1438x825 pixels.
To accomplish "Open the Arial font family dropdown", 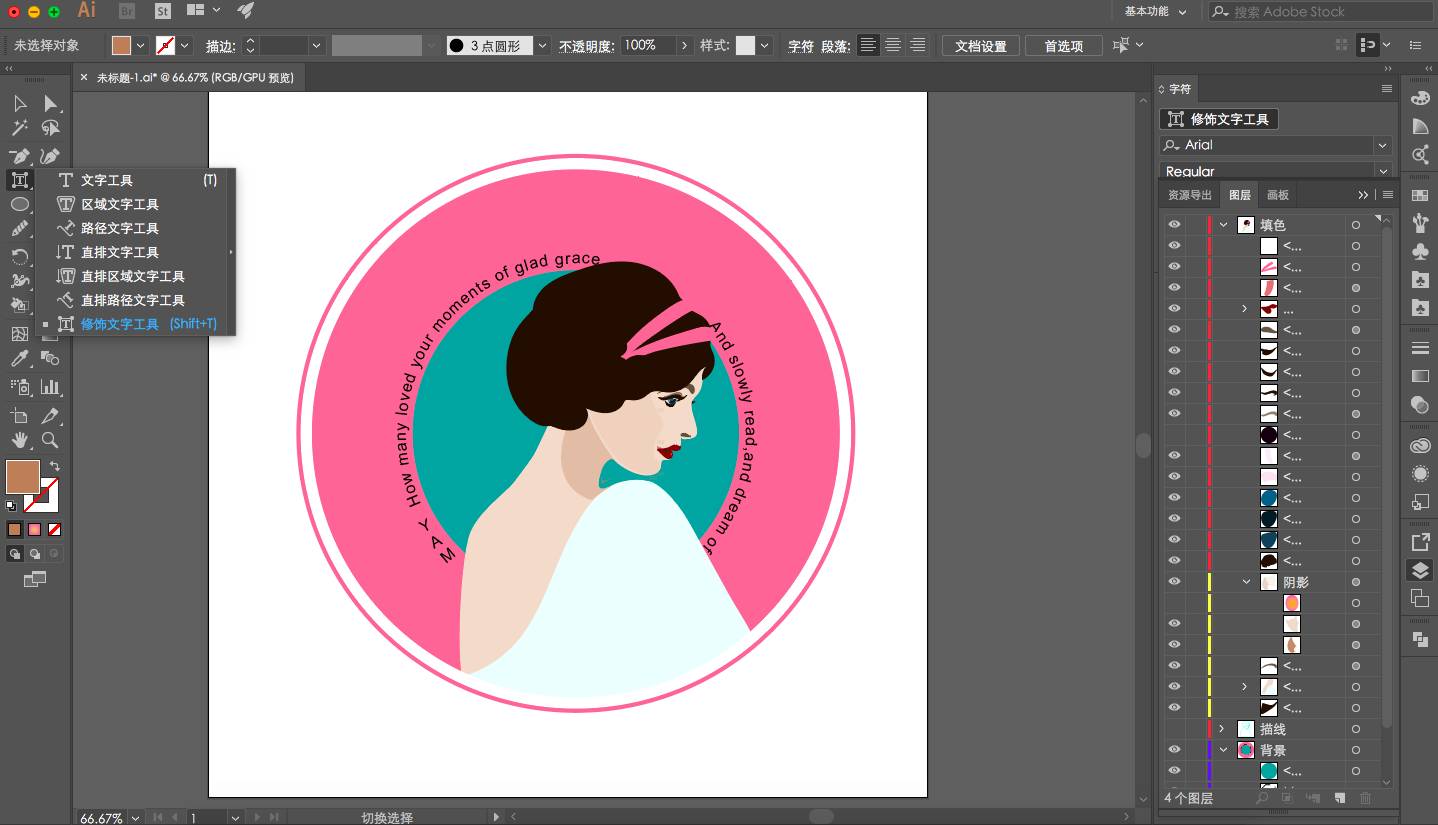I will point(1382,145).
